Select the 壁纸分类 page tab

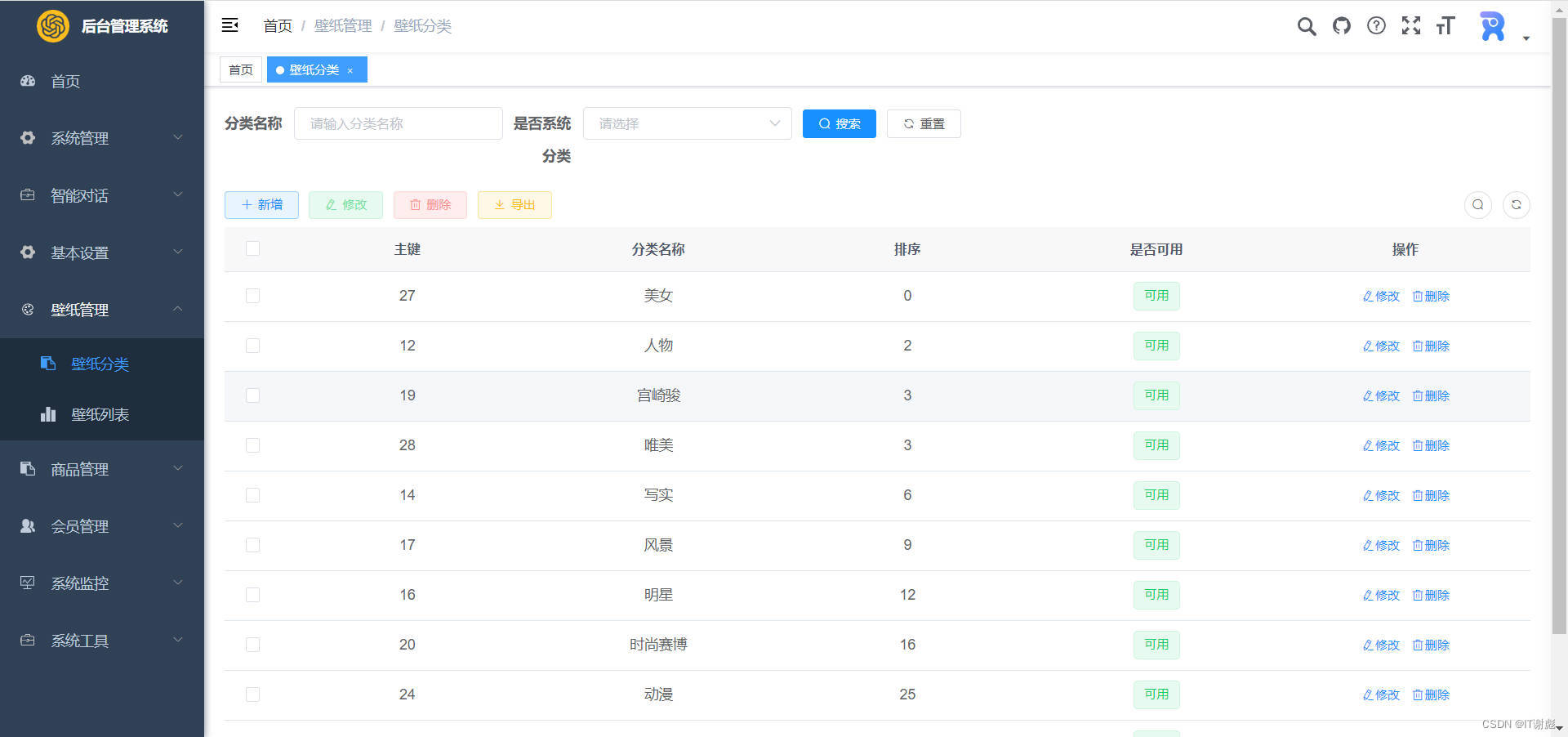[317, 69]
